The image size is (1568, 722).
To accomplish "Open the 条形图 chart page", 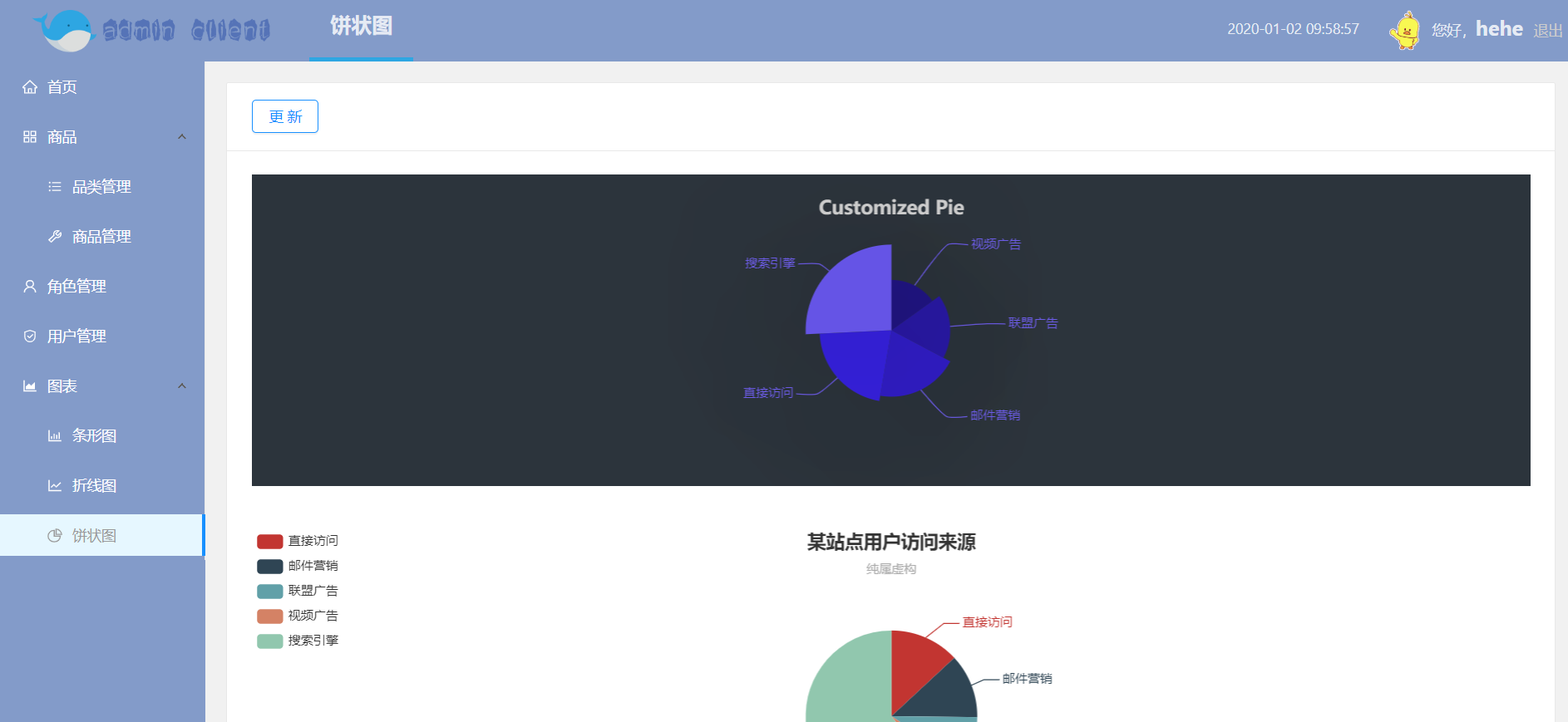I will click(102, 436).
